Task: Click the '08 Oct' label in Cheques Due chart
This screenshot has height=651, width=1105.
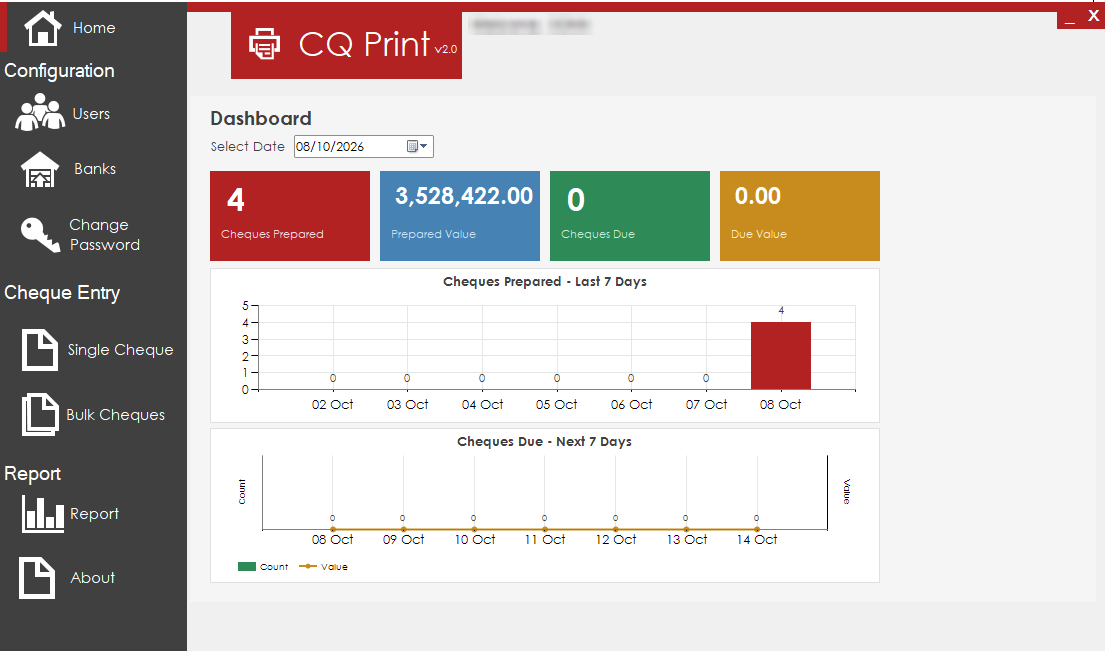Action: 333,540
